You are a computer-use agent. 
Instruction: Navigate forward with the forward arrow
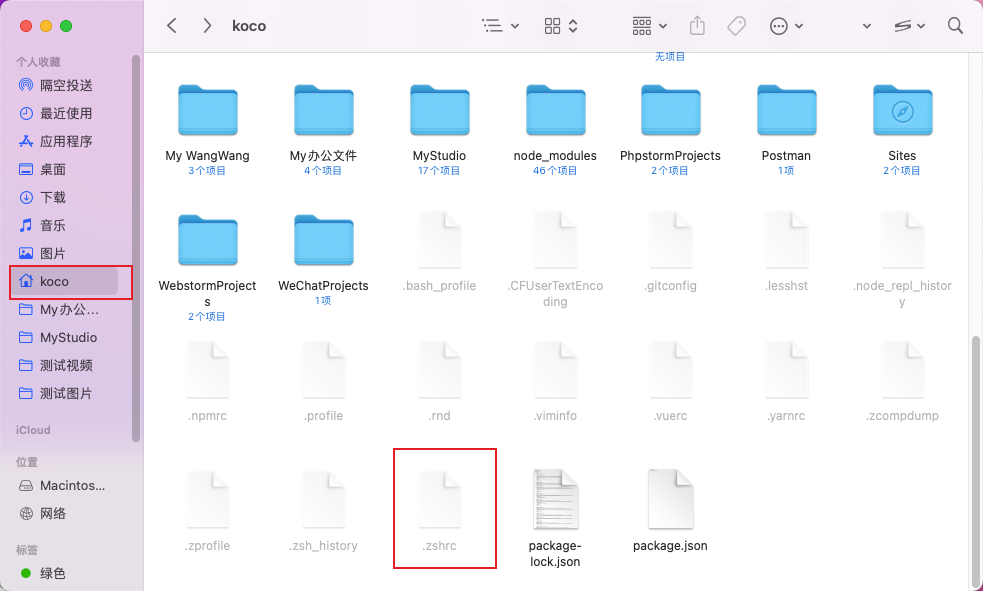206,25
